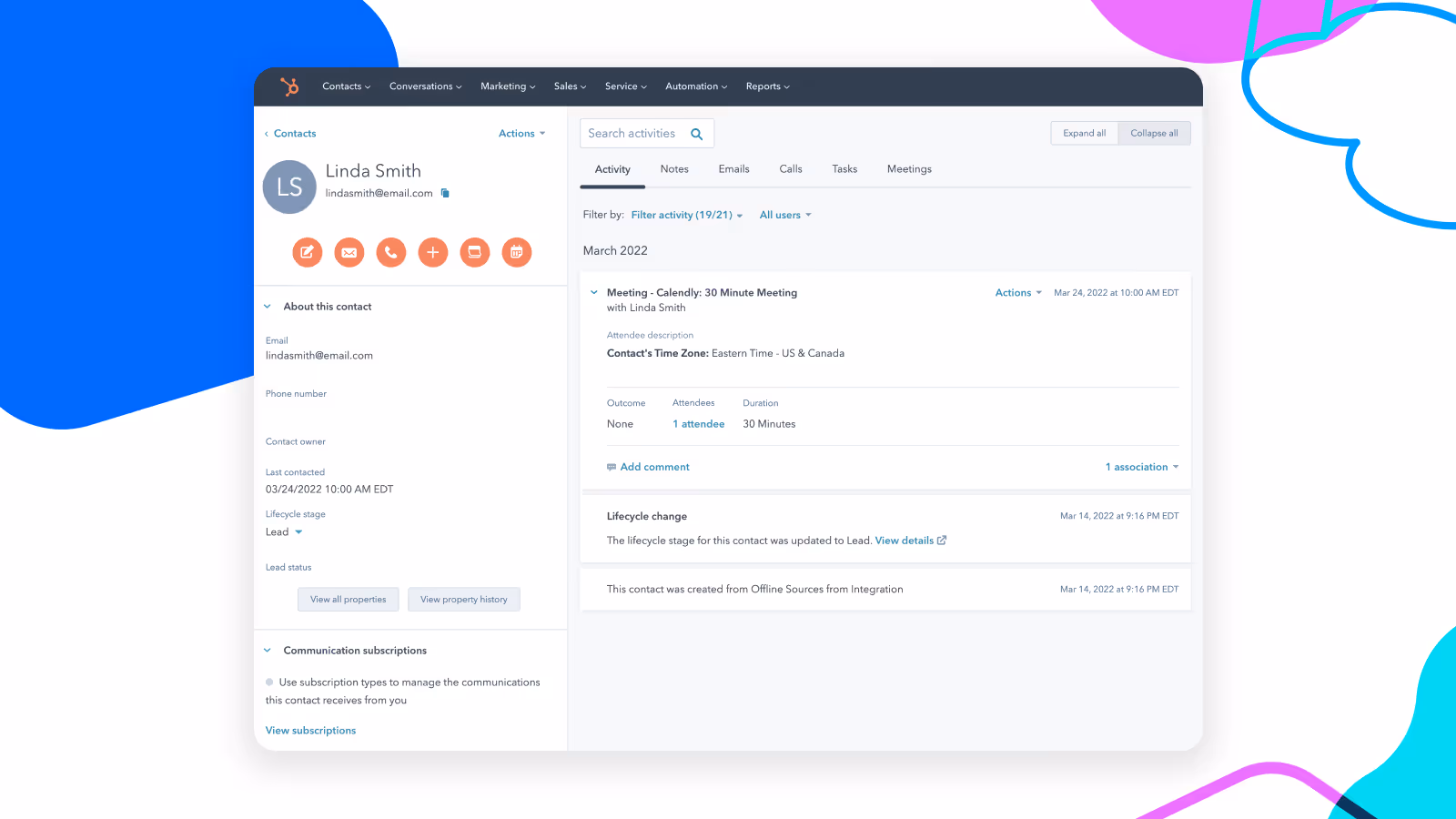Collapse the Communication subscriptions section
Screen dimensions: 1456x819
pyautogui.click(x=268, y=651)
